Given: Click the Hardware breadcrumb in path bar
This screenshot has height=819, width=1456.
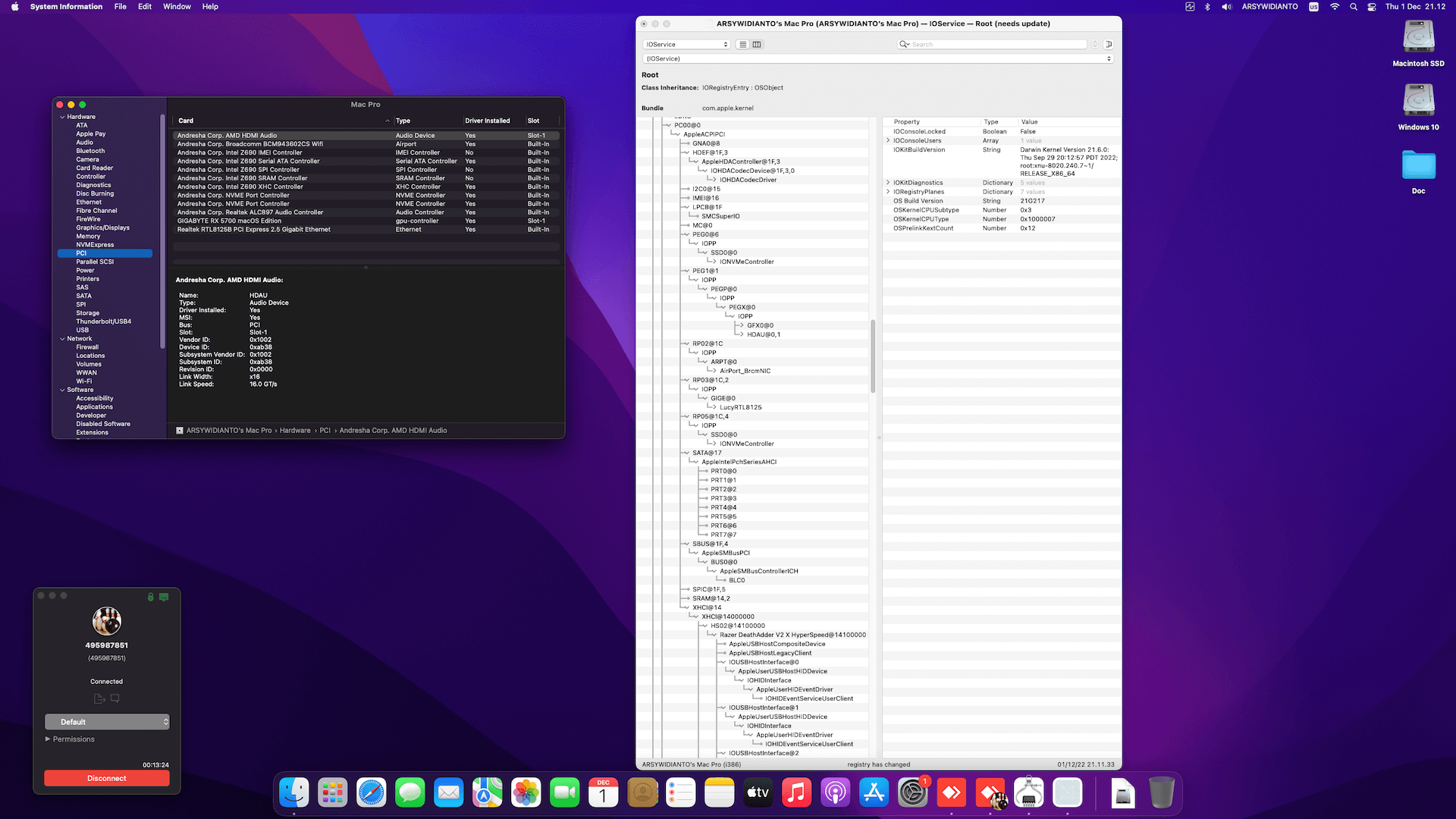Looking at the screenshot, I should click(295, 431).
